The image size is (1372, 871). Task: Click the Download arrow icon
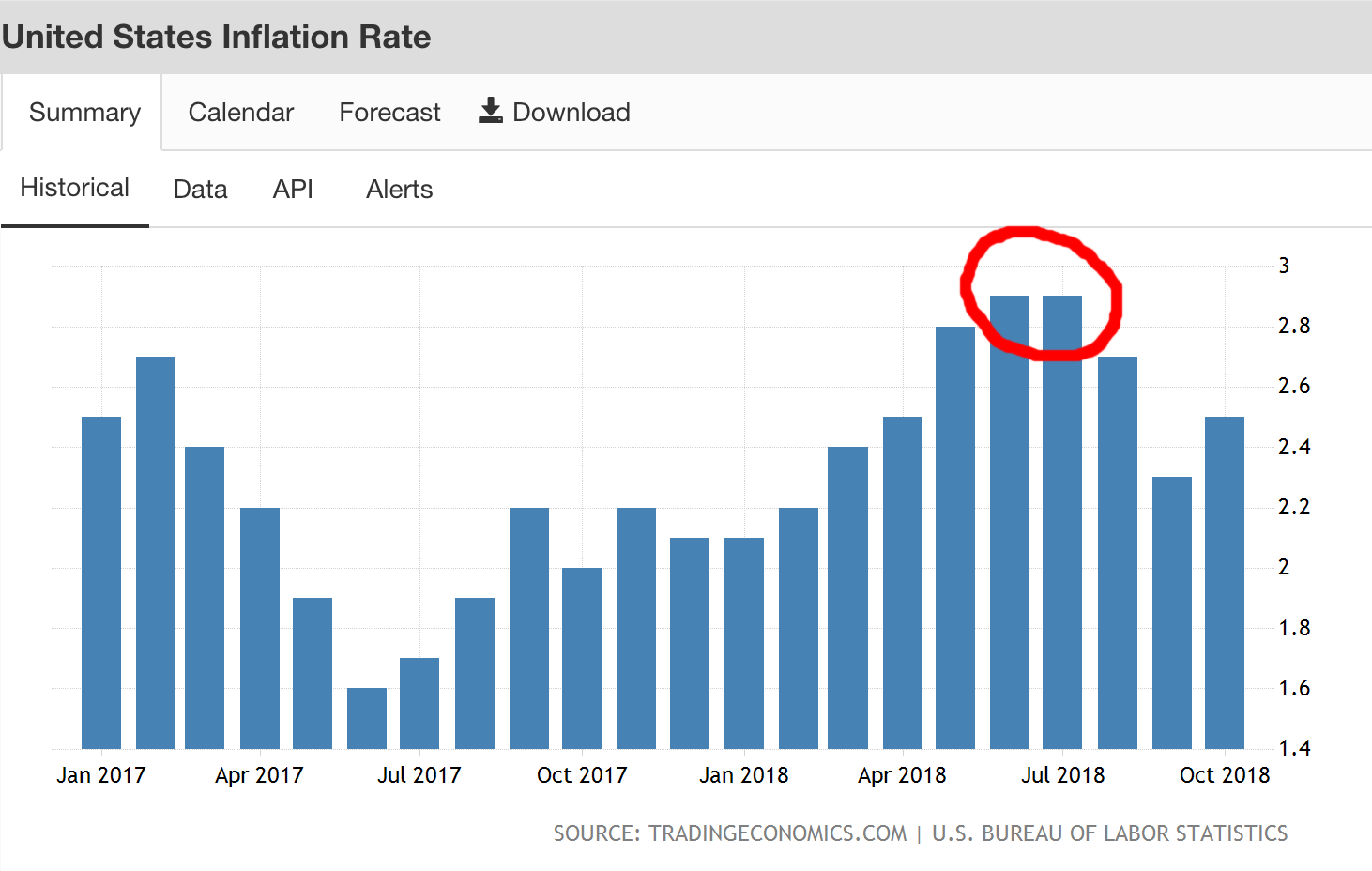click(x=491, y=111)
